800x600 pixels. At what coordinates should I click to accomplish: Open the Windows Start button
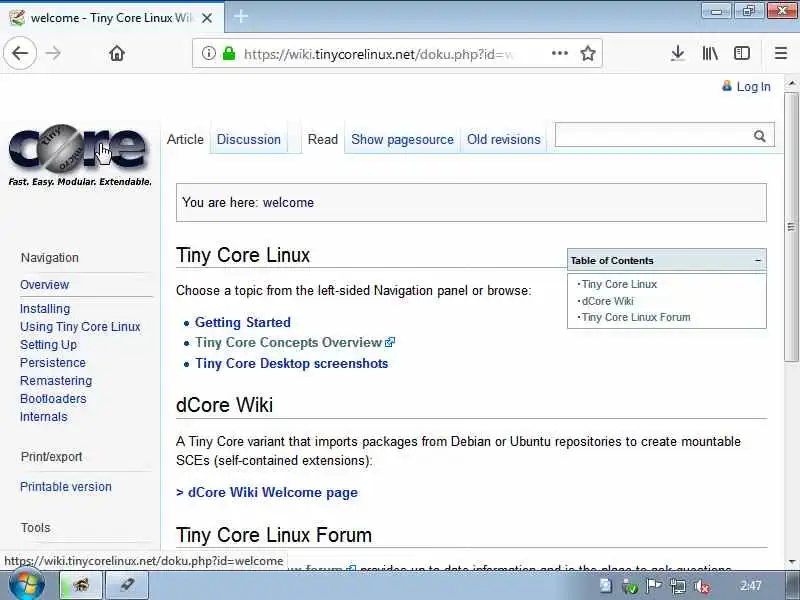click(27, 585)
